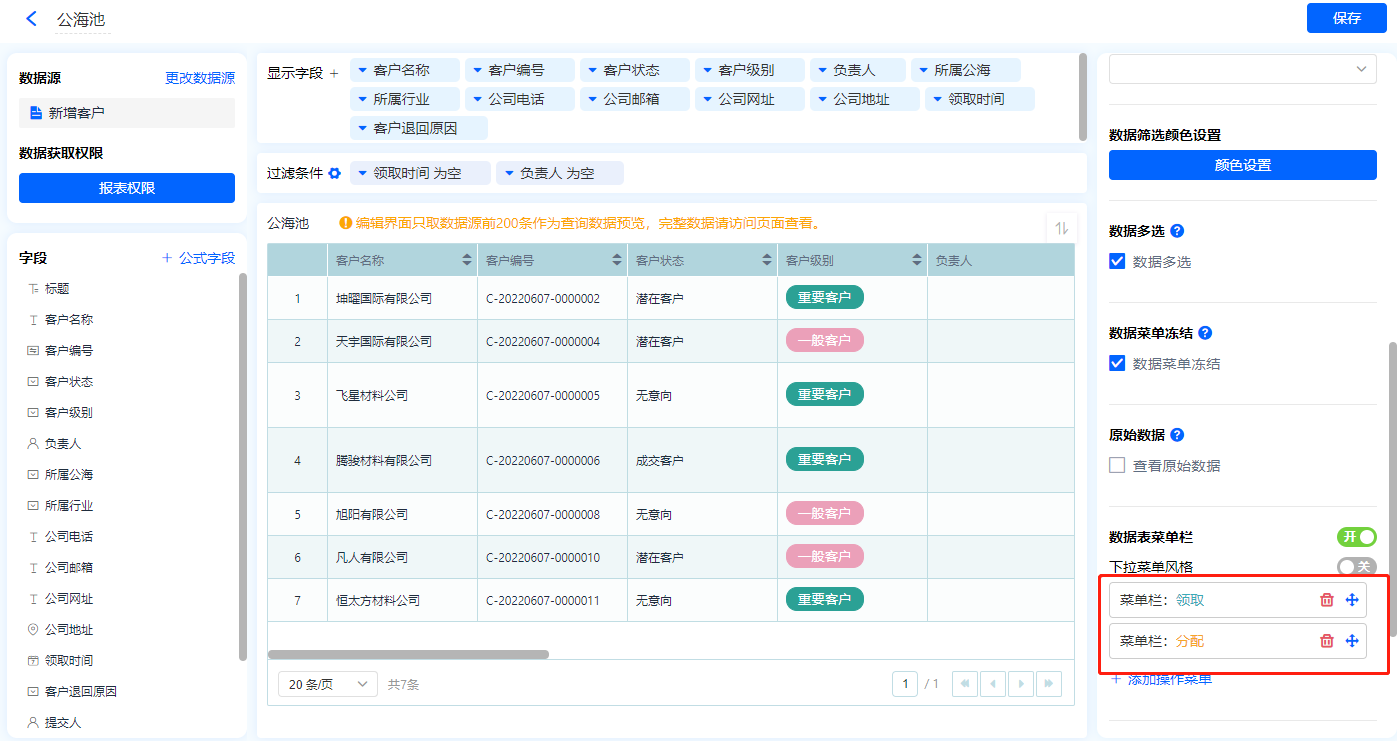Screen dimensions: 1397x741
Task: Delete the 领取 menu bar item
Action: click(1327, 600)
